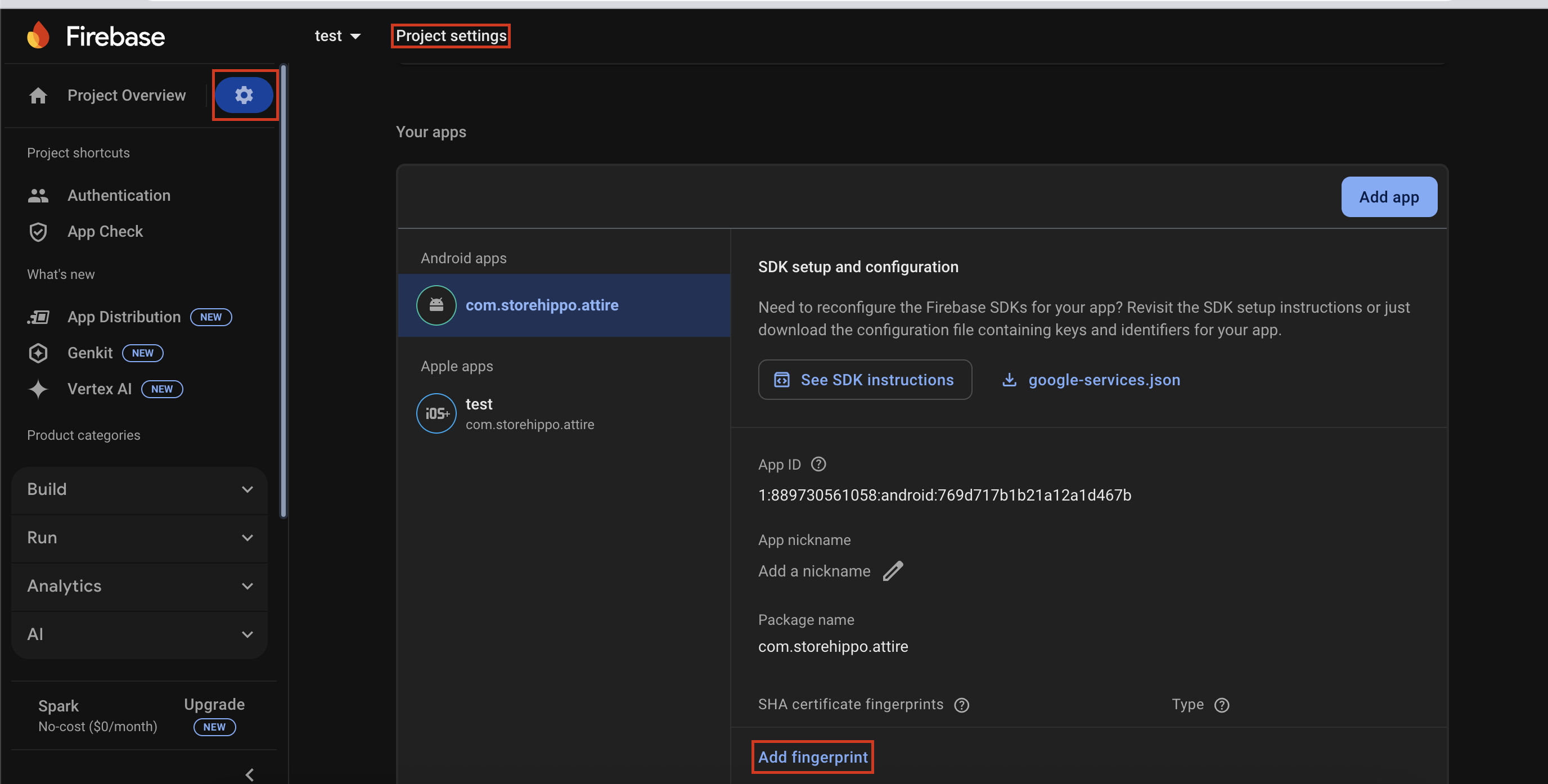Expand the Build category
Screen dimensions: 1548x784
pos(139,490)
